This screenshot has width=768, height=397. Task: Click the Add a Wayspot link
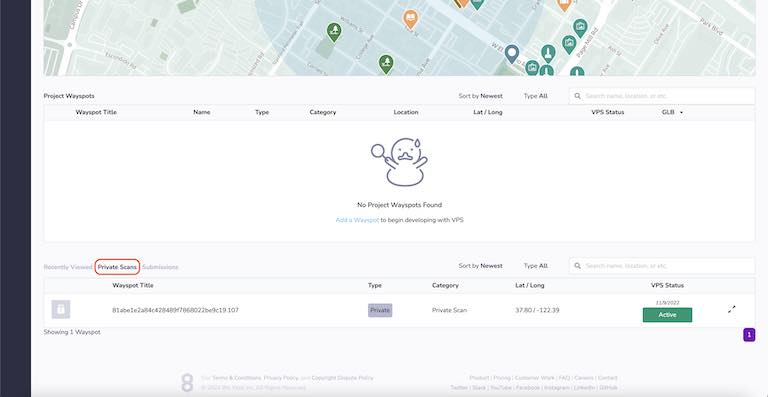pyautogui.click(x=357, y=220)
